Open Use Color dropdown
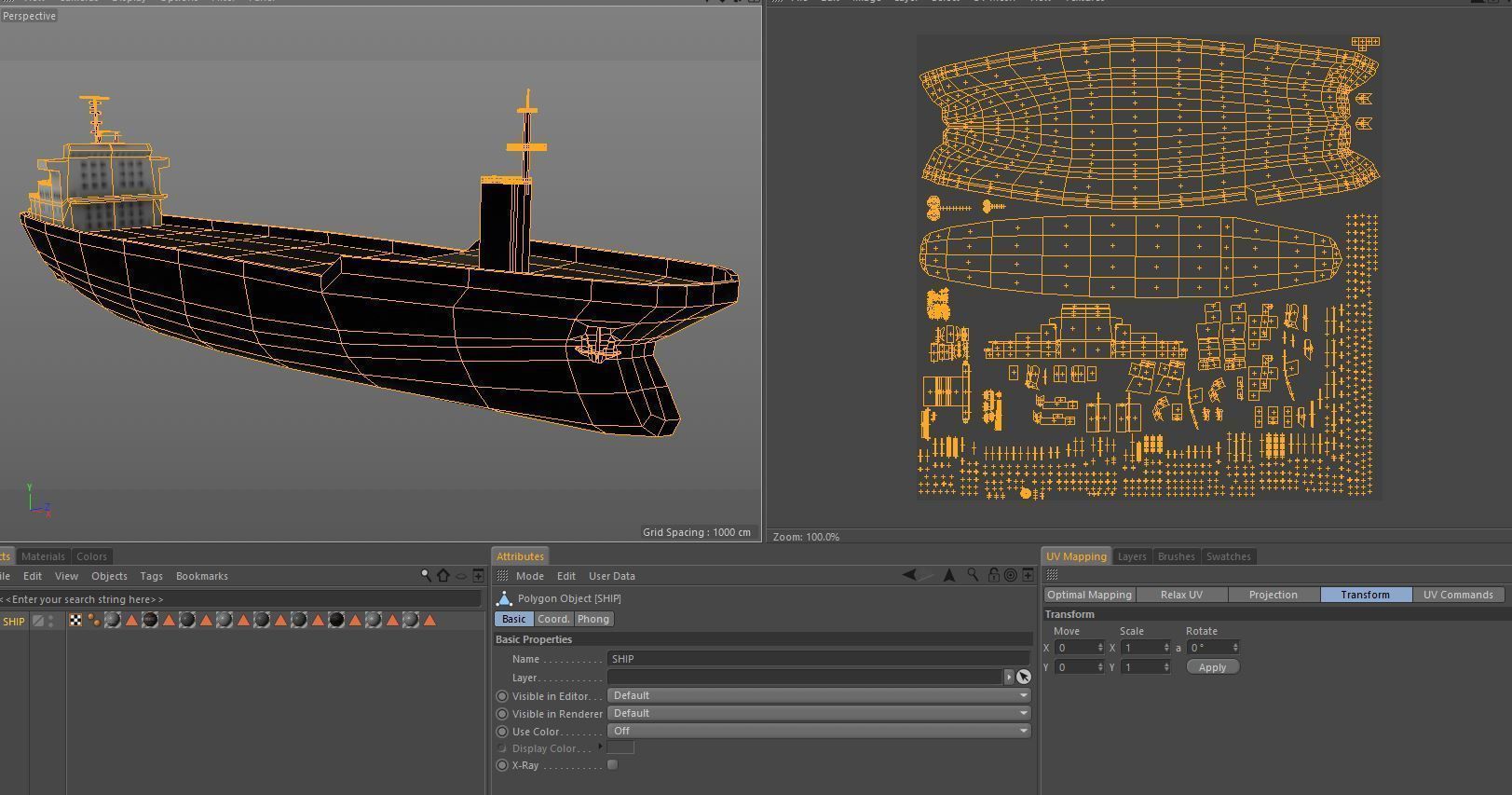This screenshot has height=795, width=1512. [819, 731]
